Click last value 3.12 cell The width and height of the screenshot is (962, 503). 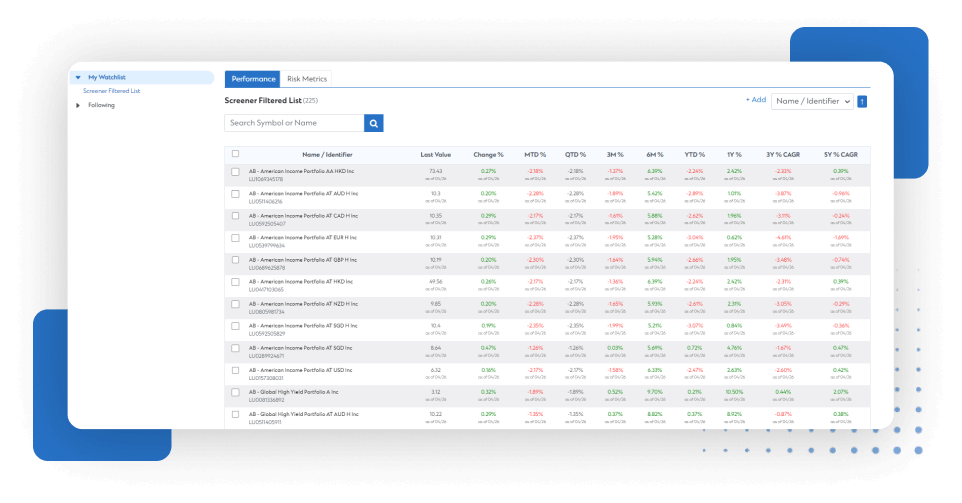(x=436, y=393)
